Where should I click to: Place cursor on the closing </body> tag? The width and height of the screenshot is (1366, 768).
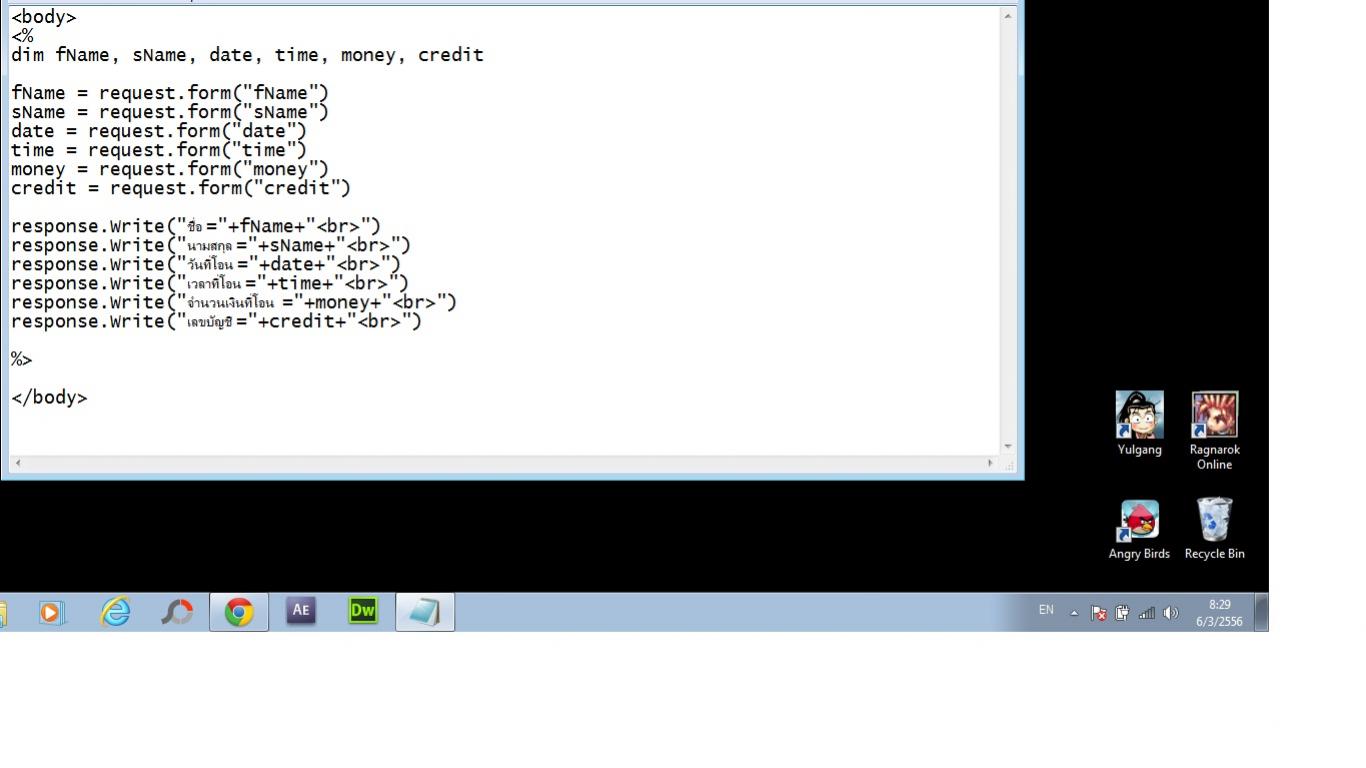click(49, 397)
